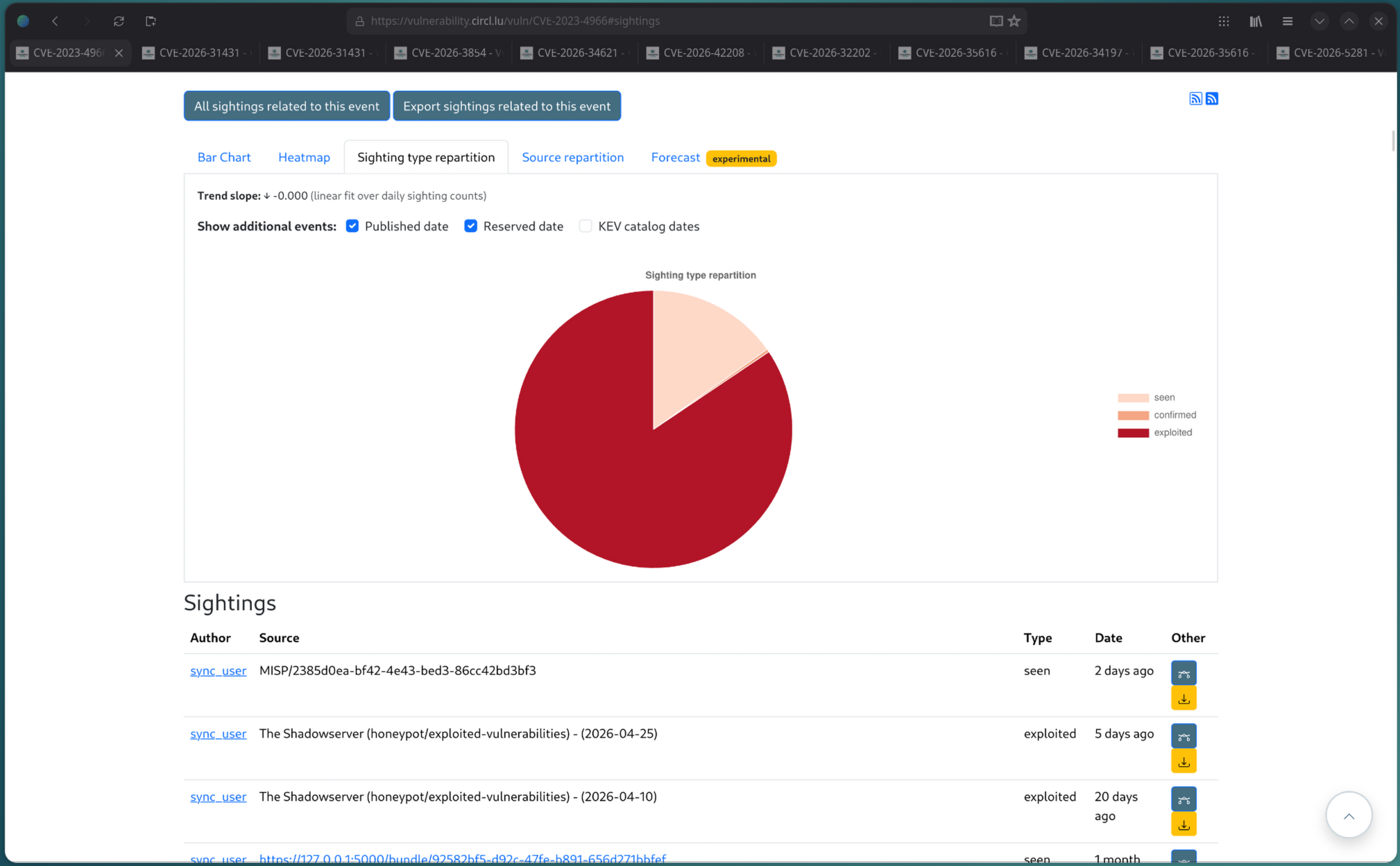Screen dimensions: 1400x866
Task: Switch to Heatmap tab
Action: tap(304, 158)
